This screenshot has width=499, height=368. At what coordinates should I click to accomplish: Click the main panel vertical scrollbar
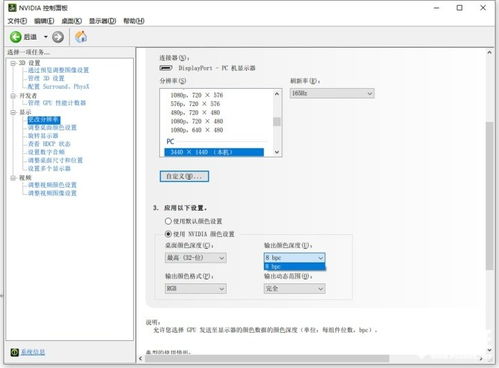click(x=489, y=196)
